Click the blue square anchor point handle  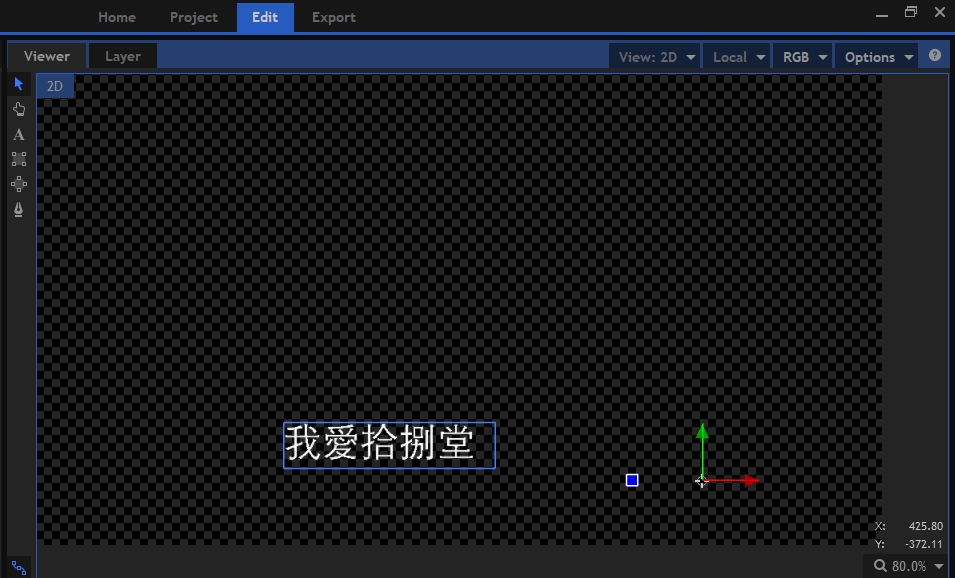coord(632,480)
